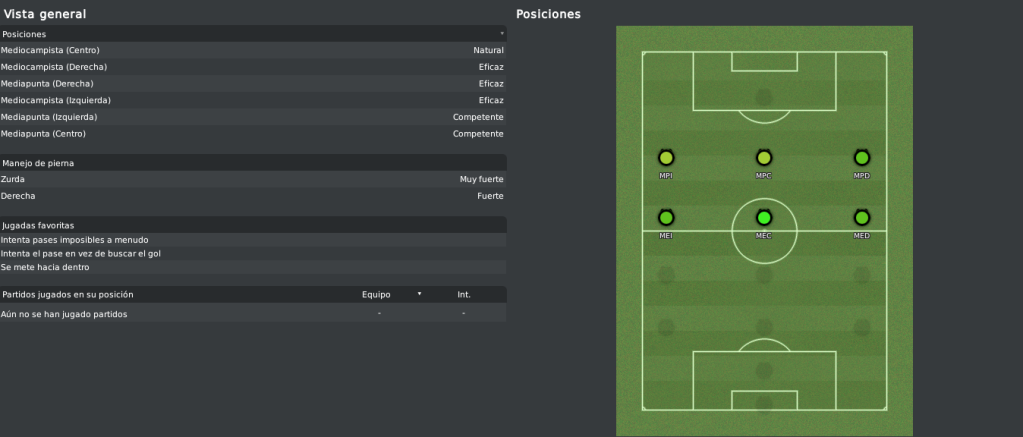Select Mediapunta (Izquierda) row
The height and width of the screenshot is (437, 1023).
253,117
